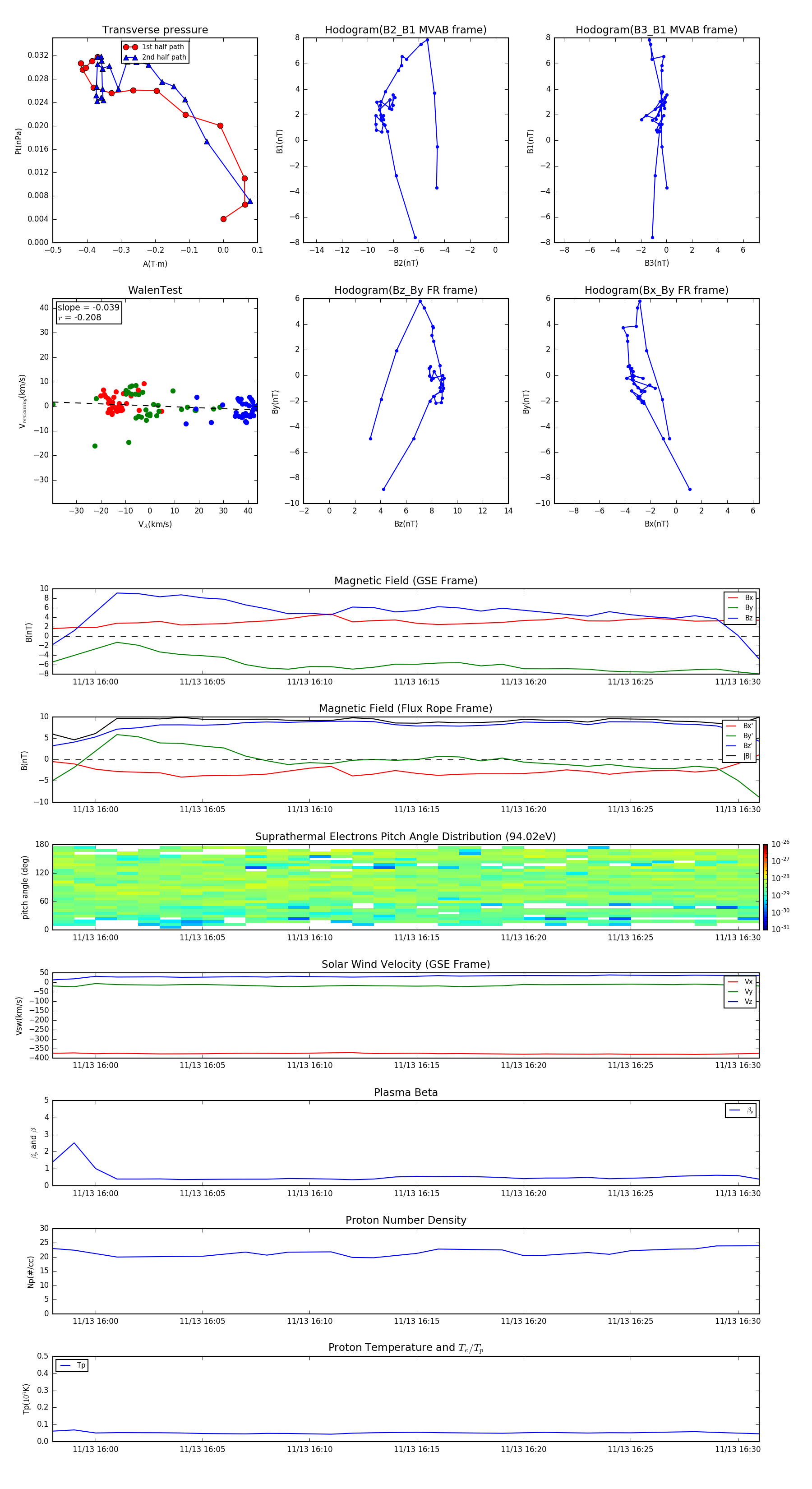This screenshot has height=1489, width=812.
Task: Click '11/13 16:30' tick under Proton Temperature
Action: point(738,1449)
